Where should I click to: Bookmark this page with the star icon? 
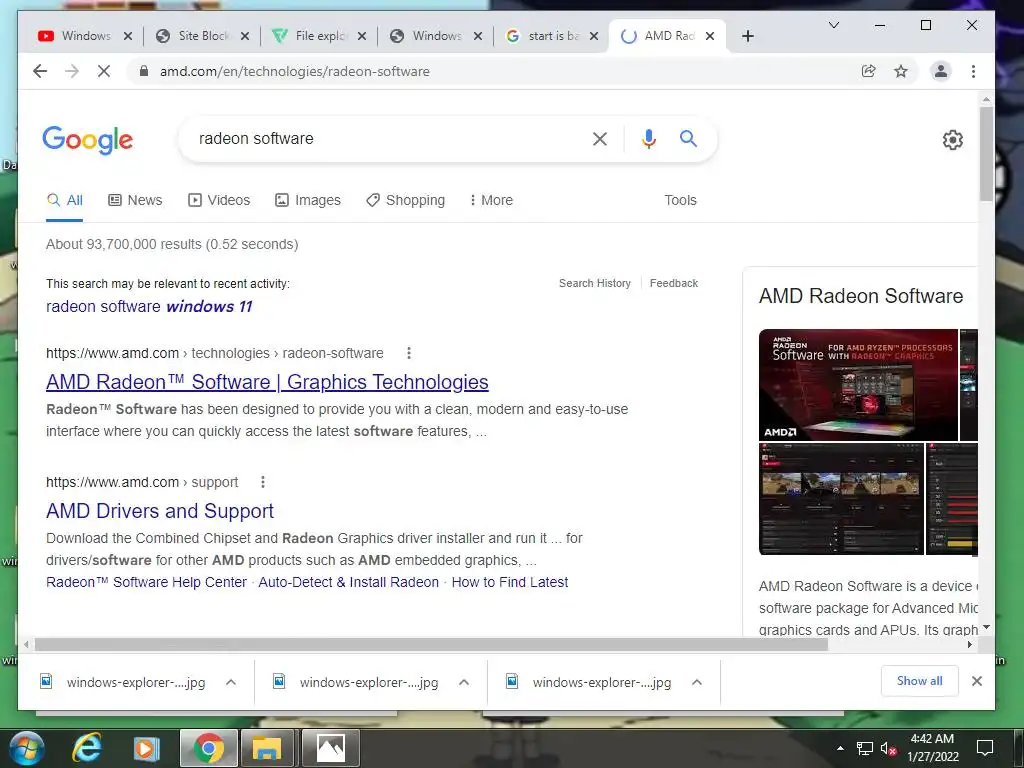901,71
